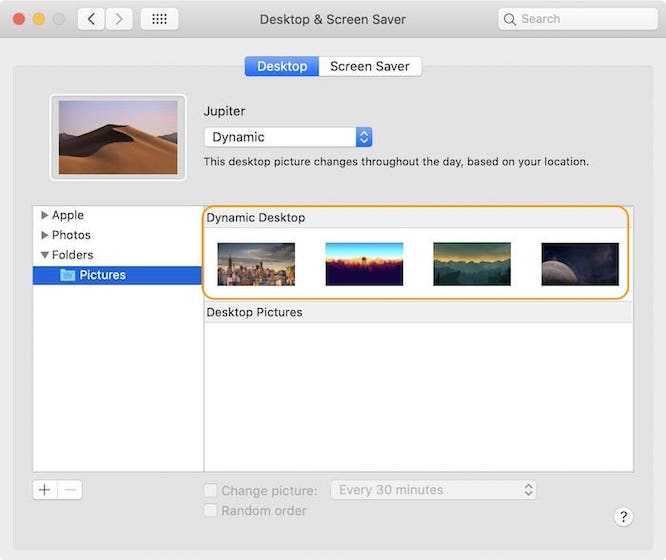The height and width of the screenshot is (560, 666).
Task: Show all preferences grid icon
Action: click(x=159, y=19)
